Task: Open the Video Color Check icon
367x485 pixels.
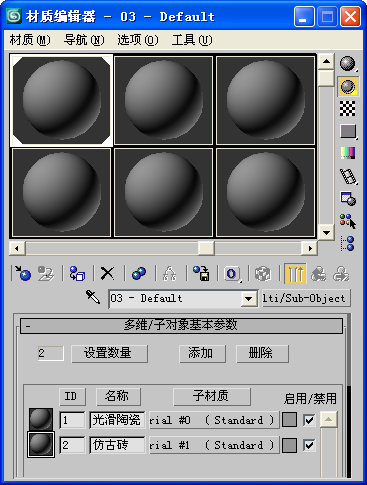Action: click(x=348, y=153)
